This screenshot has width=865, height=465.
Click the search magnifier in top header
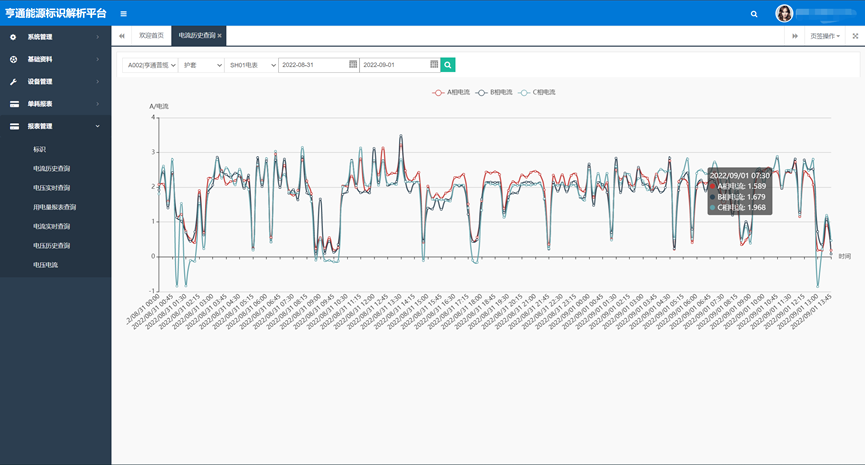coord(754,14)
